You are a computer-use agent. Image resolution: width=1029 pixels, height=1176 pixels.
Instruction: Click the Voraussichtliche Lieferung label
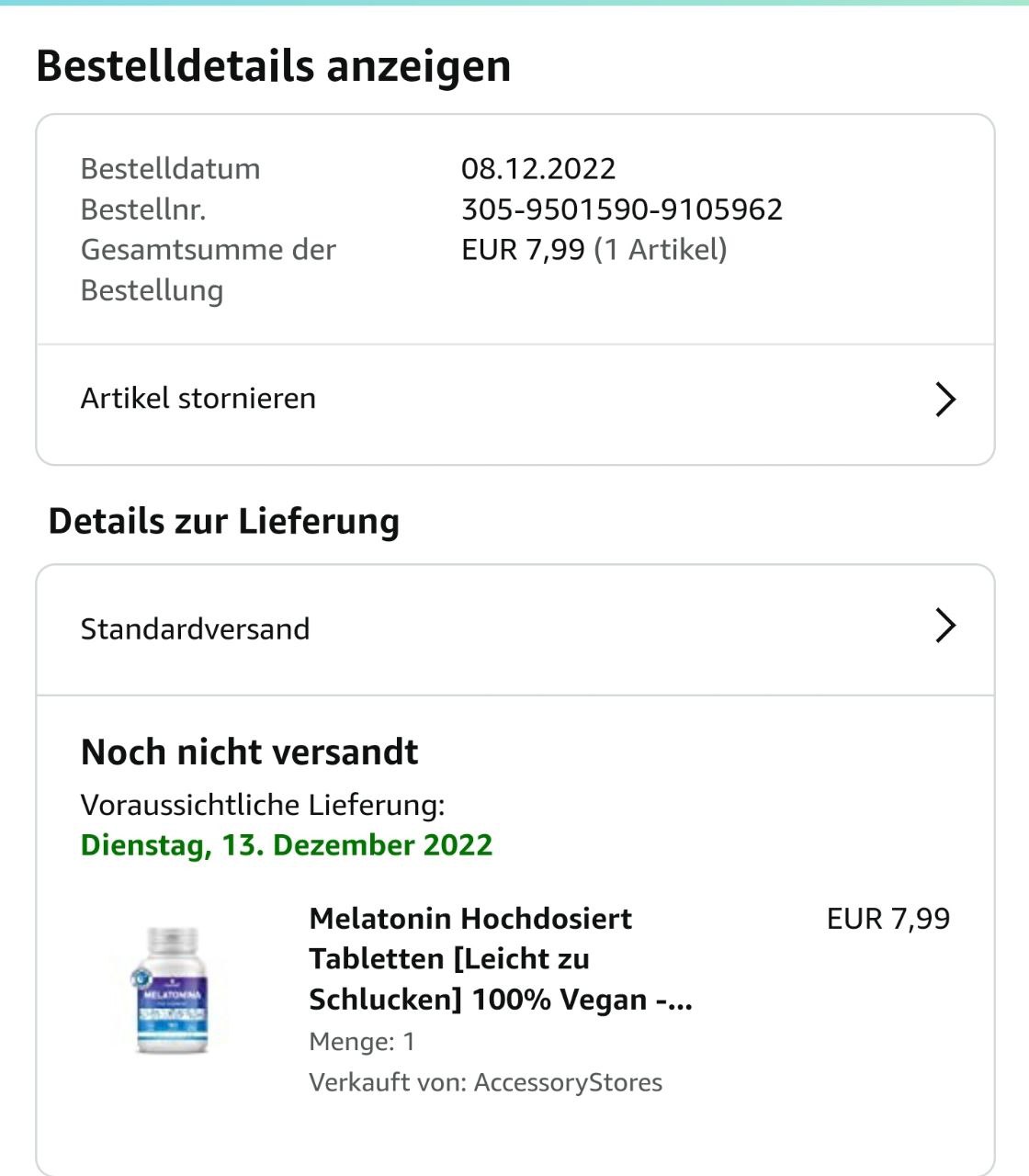[x=263, y=805]
